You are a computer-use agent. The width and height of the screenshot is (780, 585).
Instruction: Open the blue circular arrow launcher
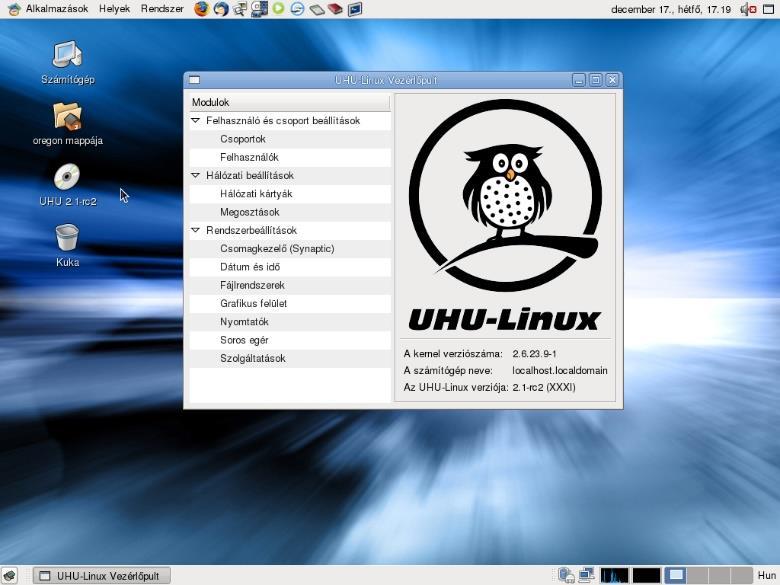click(297, 9)
